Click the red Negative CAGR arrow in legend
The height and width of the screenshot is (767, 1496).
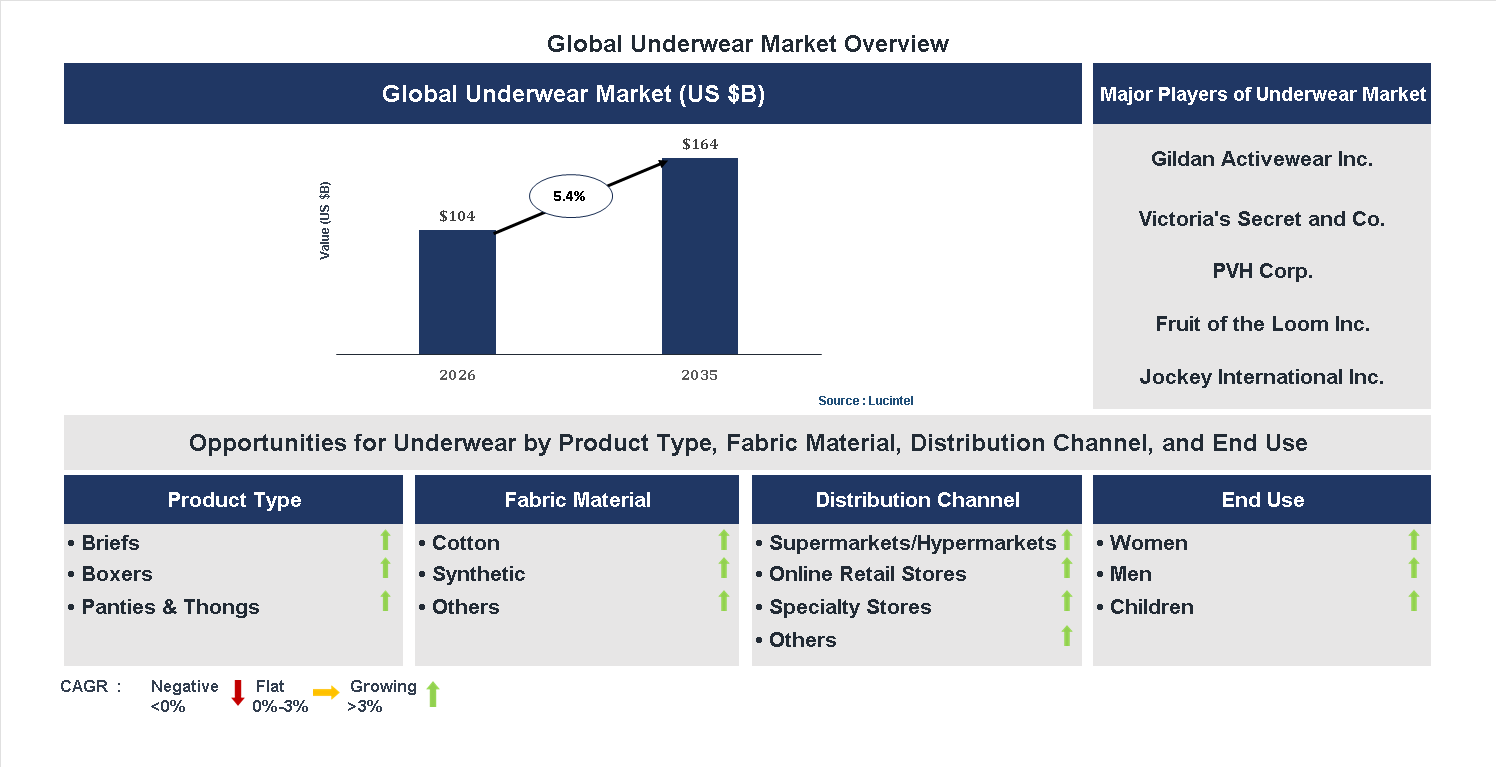point(238,694)
